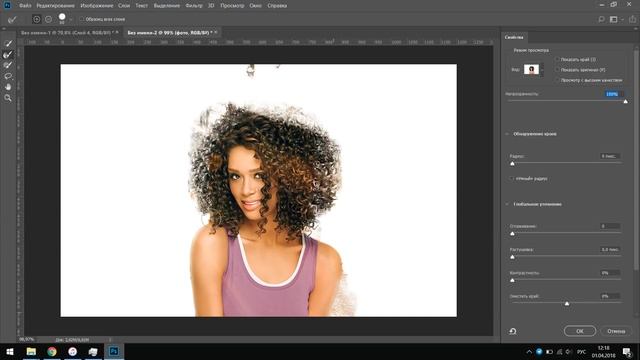Image resolution: width=640 pixels, height=360 pixels.
Task: Open the workspace switcher dropdown arrow
Action: point(622,19)
